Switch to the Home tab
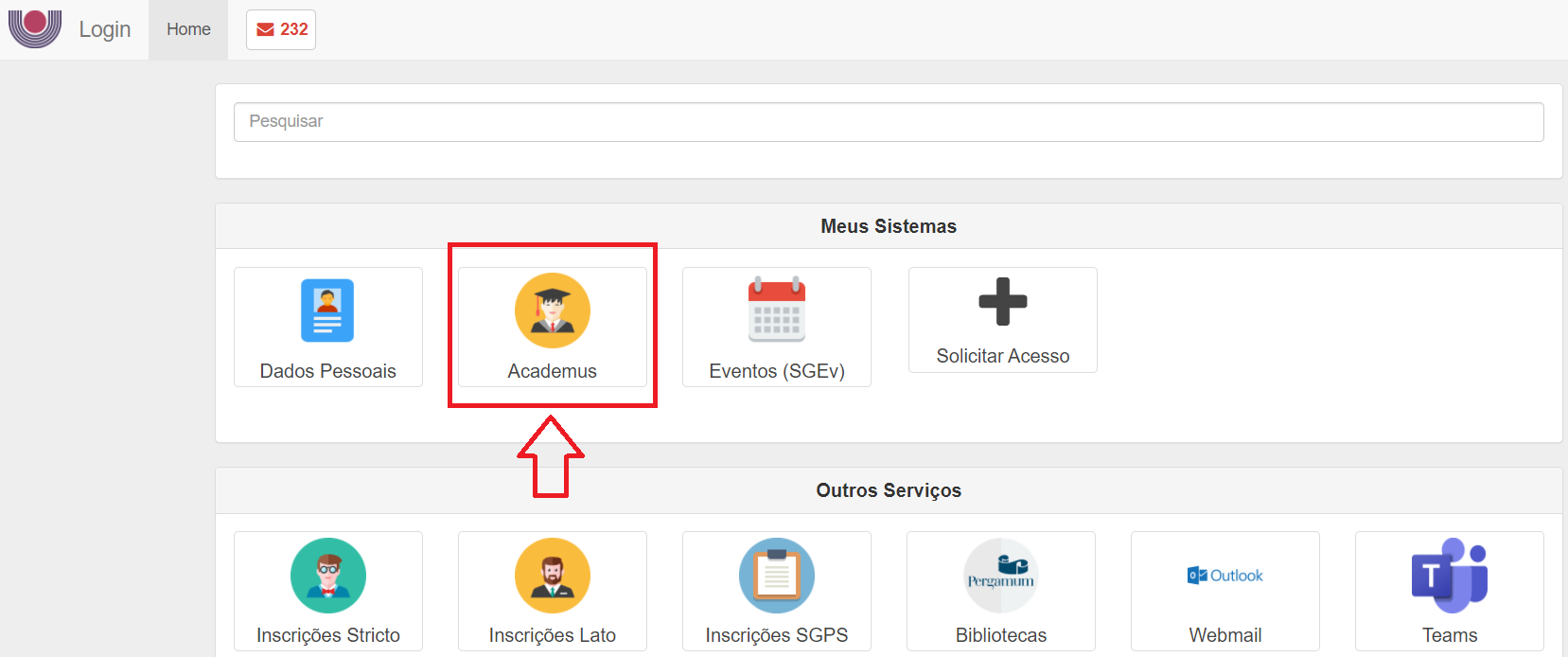This screenshot has height=657, width=1568. [188, 29]
